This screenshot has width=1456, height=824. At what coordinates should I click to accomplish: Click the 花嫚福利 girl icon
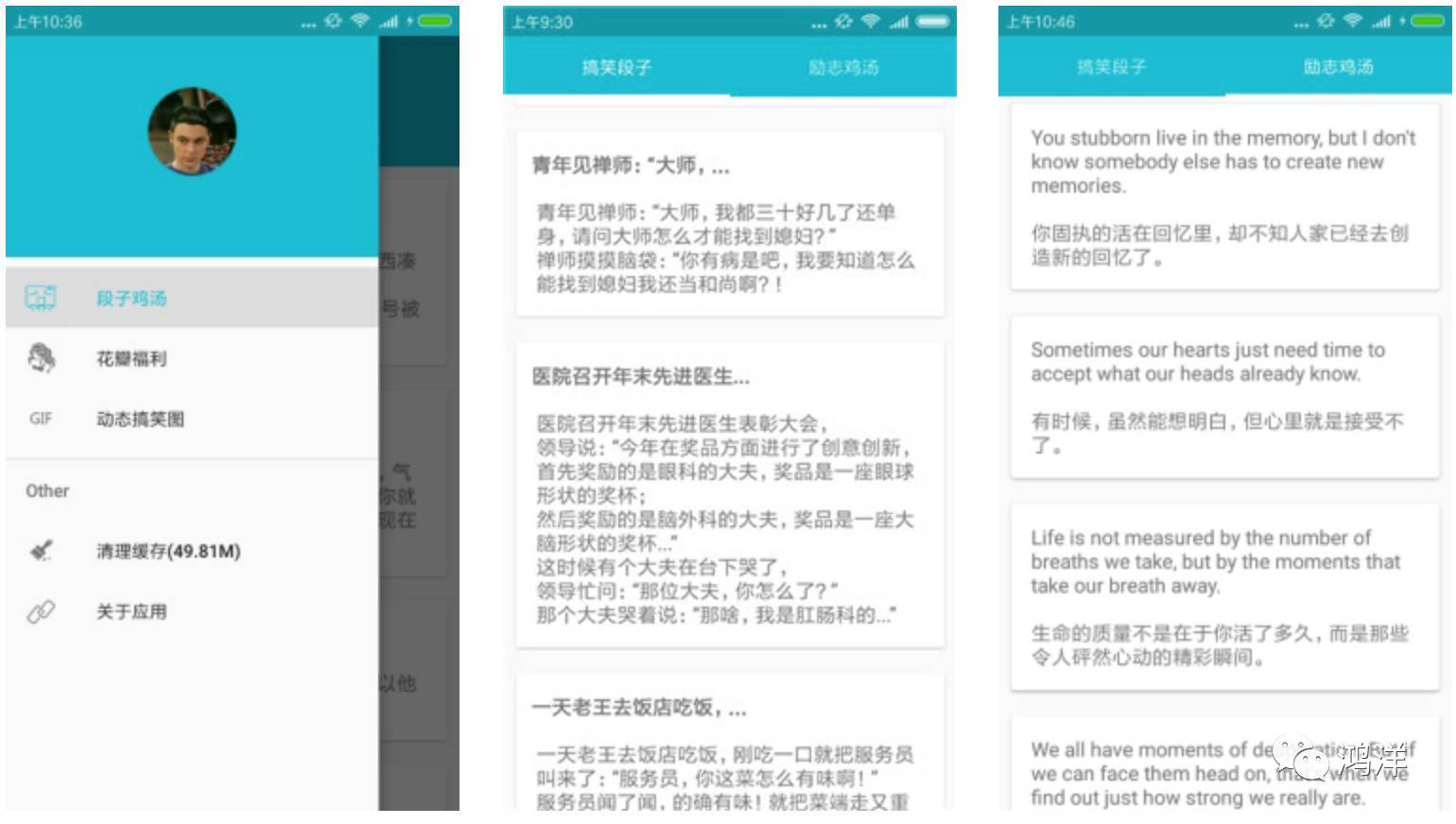[x=41, y=358]
